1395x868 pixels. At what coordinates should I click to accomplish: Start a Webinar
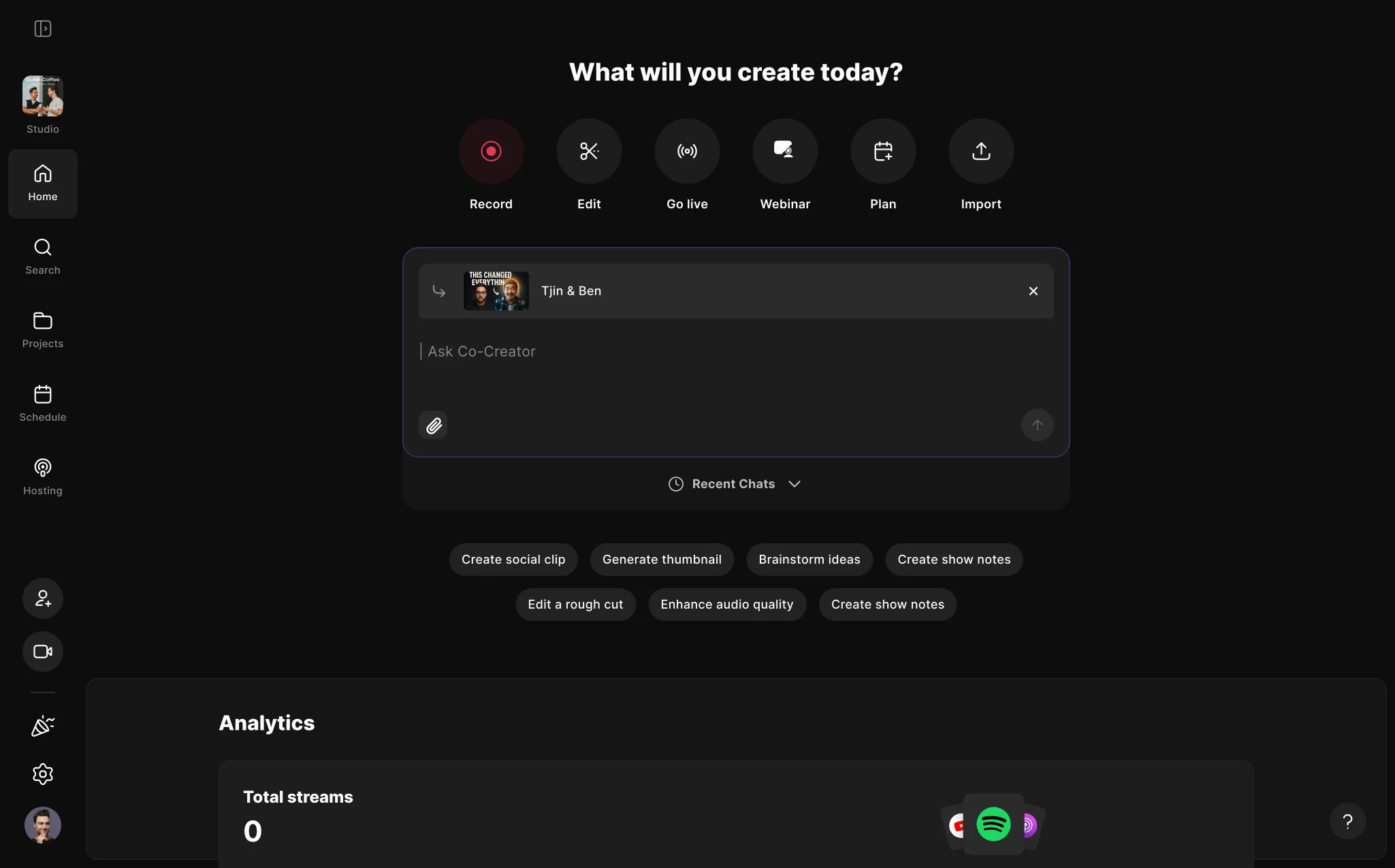pyautogui.click(x=785, y=151)
